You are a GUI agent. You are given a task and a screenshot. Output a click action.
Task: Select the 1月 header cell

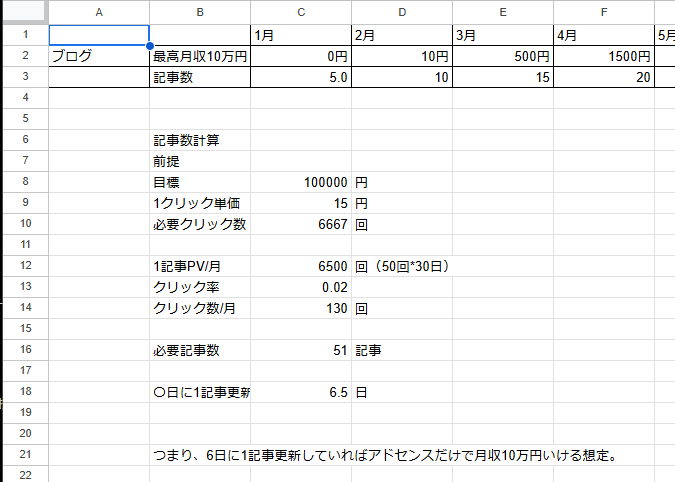pos(300,35)
